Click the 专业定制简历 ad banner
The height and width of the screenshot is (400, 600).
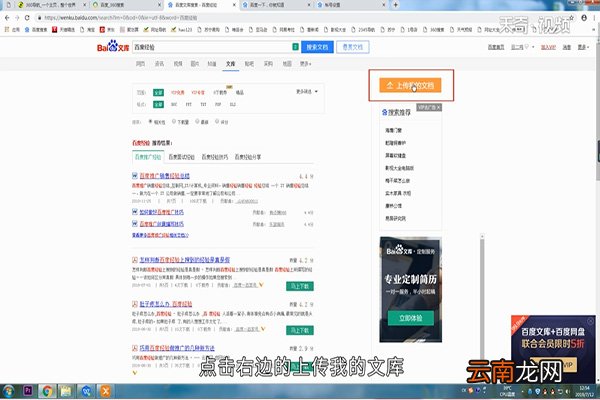click(411, 289)
